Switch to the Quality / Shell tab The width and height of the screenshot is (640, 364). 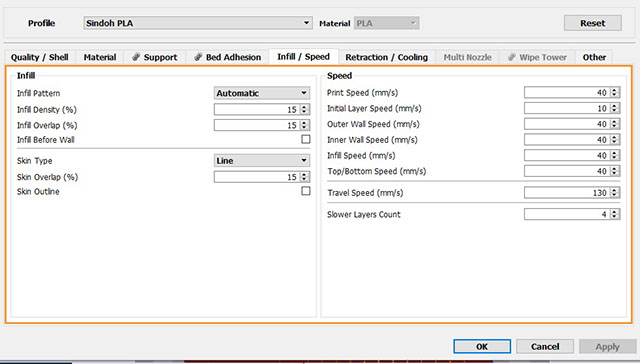[x=40, y=57]
